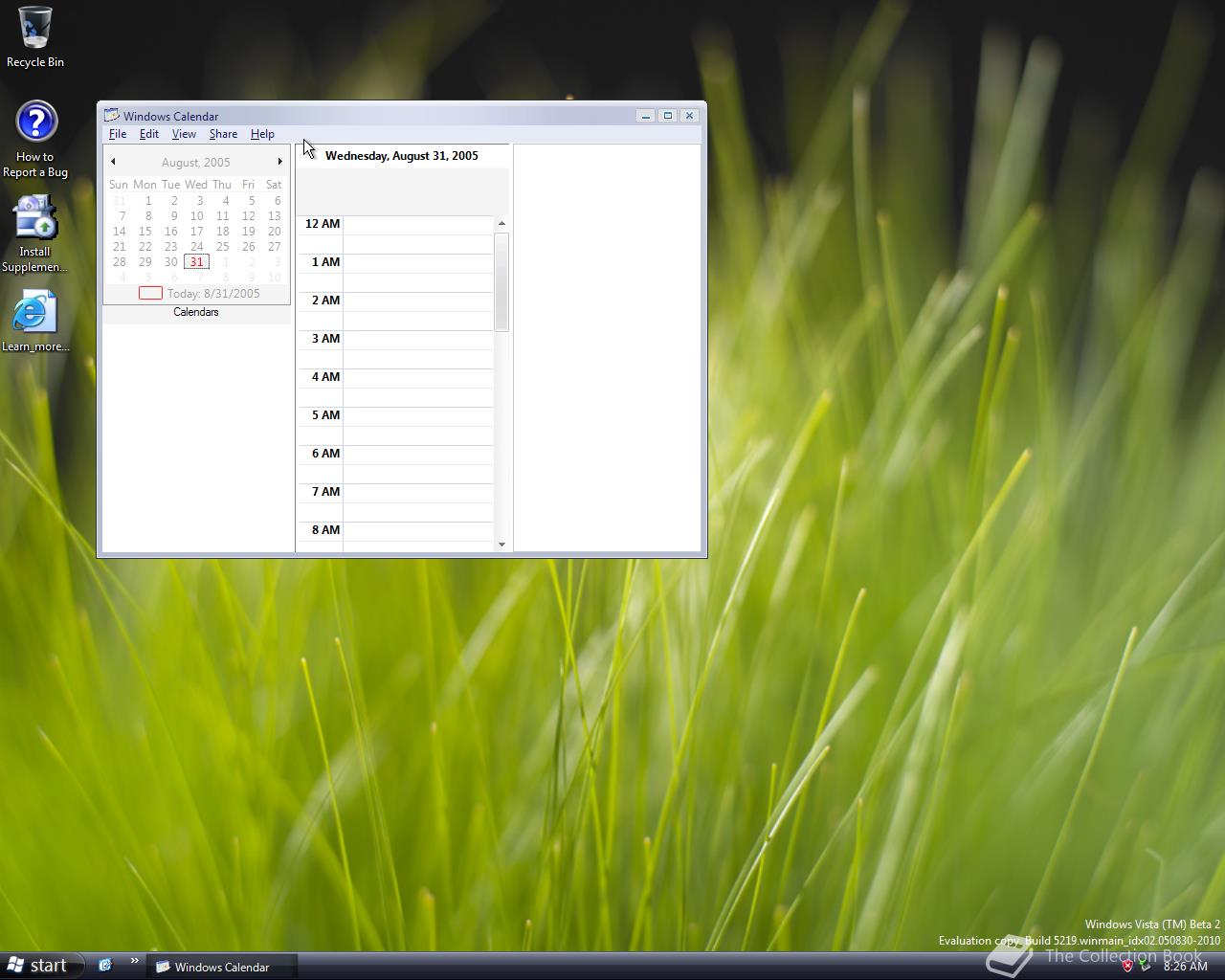The height and width of the screenshot is (980, 1225).
Task: Click the network status tray icon
Action: click(x=1145, y=966)
